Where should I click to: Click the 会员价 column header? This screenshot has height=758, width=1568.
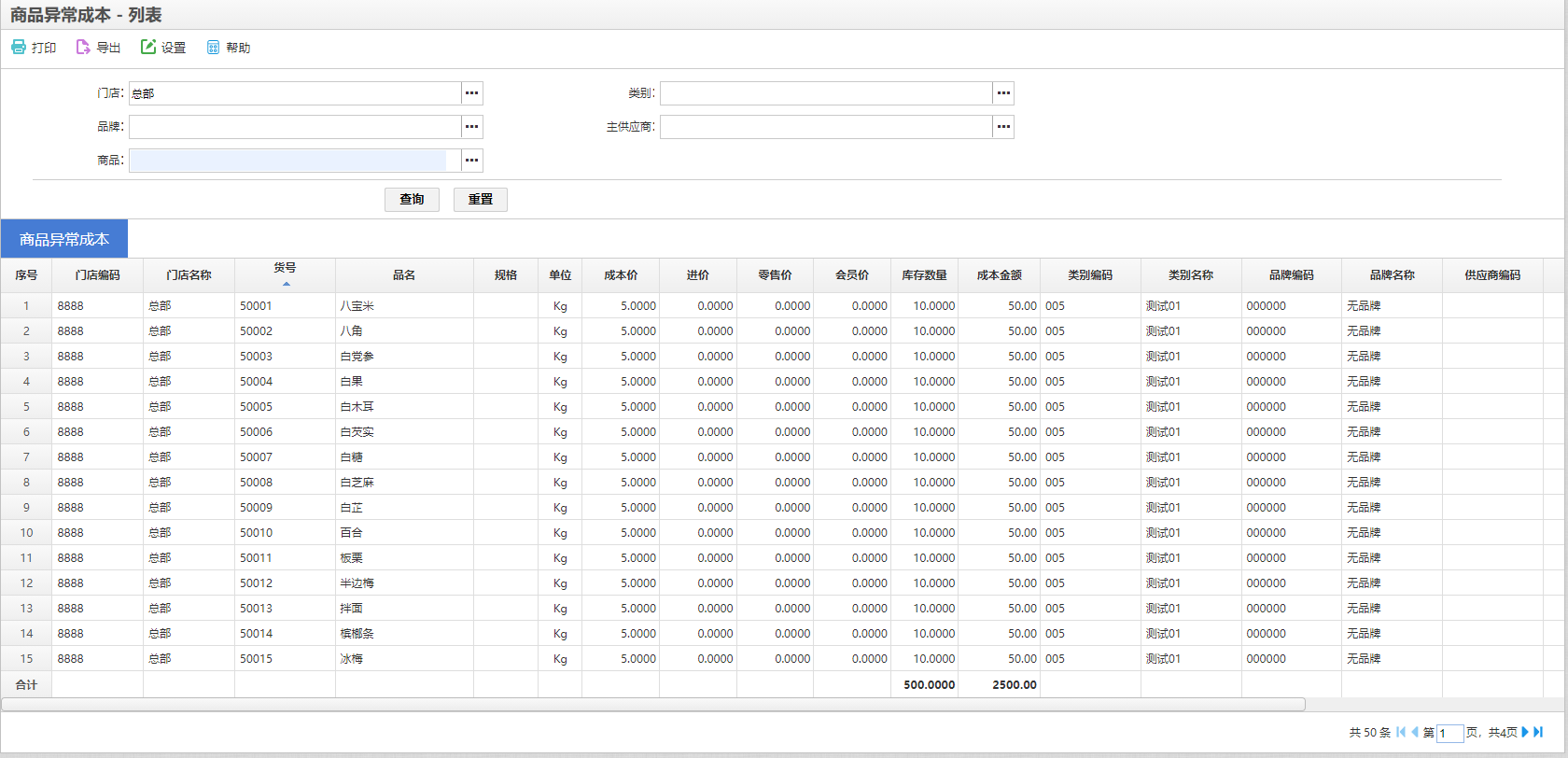point(852,275)
